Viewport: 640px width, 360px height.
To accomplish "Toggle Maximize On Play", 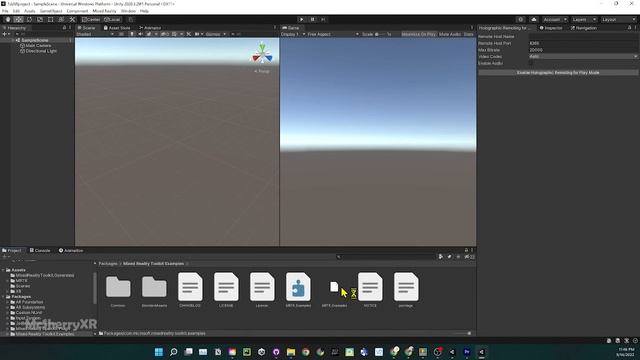I will point(419,34).
